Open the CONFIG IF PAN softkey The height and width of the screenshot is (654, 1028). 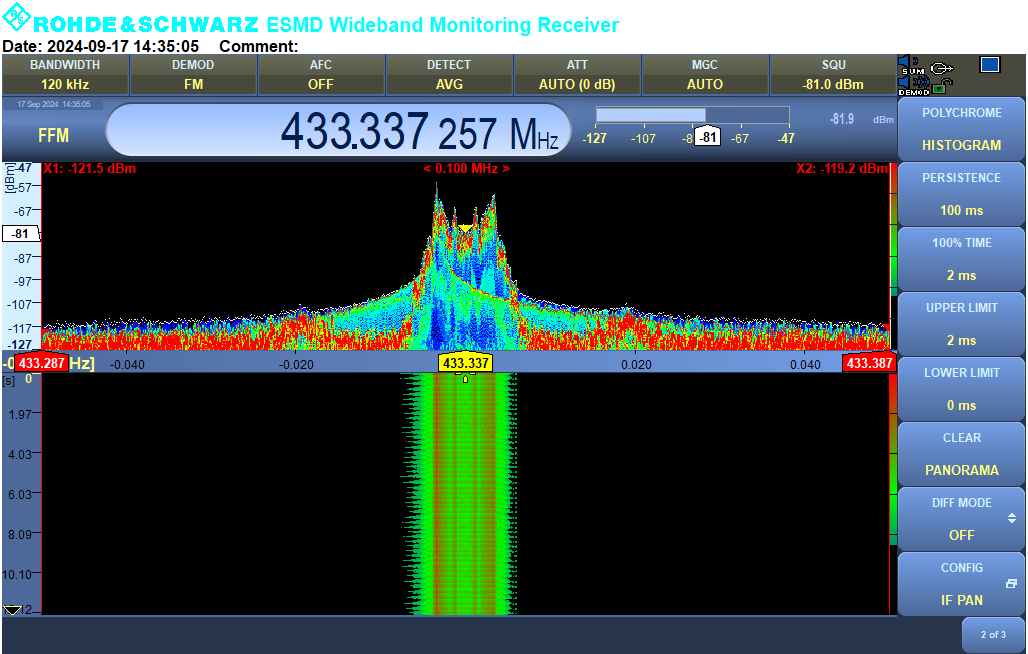[x=961, y=583]
